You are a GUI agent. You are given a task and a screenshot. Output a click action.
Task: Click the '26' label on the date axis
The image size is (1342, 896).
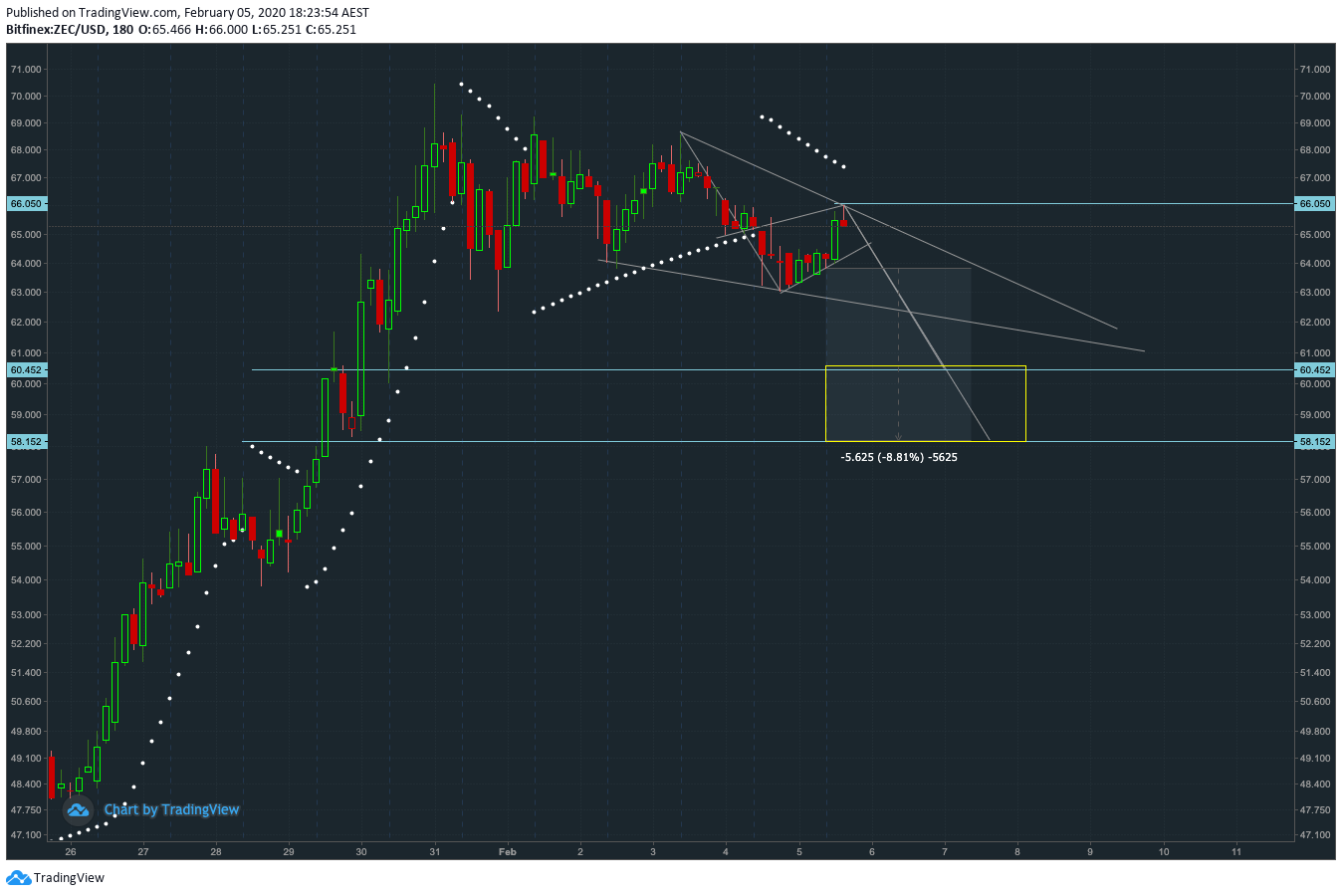click(70, 851)
